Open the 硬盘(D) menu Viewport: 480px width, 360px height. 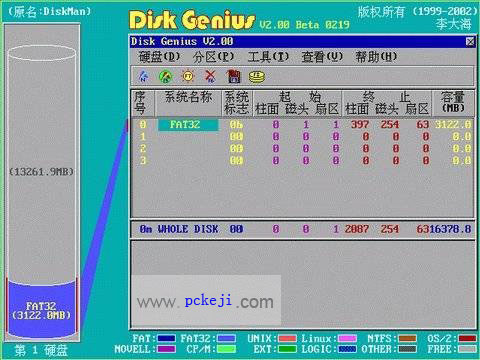click(x=159, y=57)
